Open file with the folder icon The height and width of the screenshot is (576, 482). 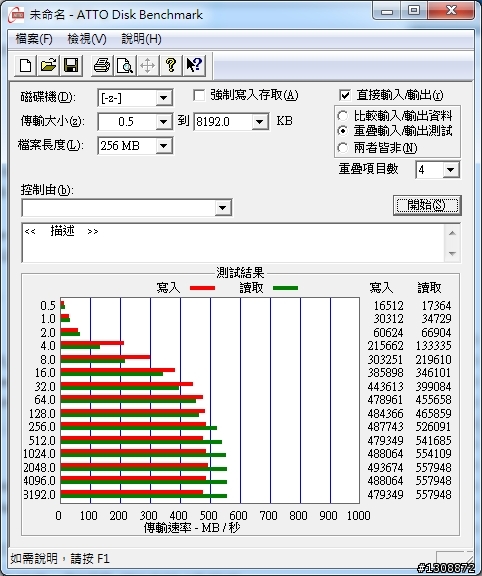(48, 66)
